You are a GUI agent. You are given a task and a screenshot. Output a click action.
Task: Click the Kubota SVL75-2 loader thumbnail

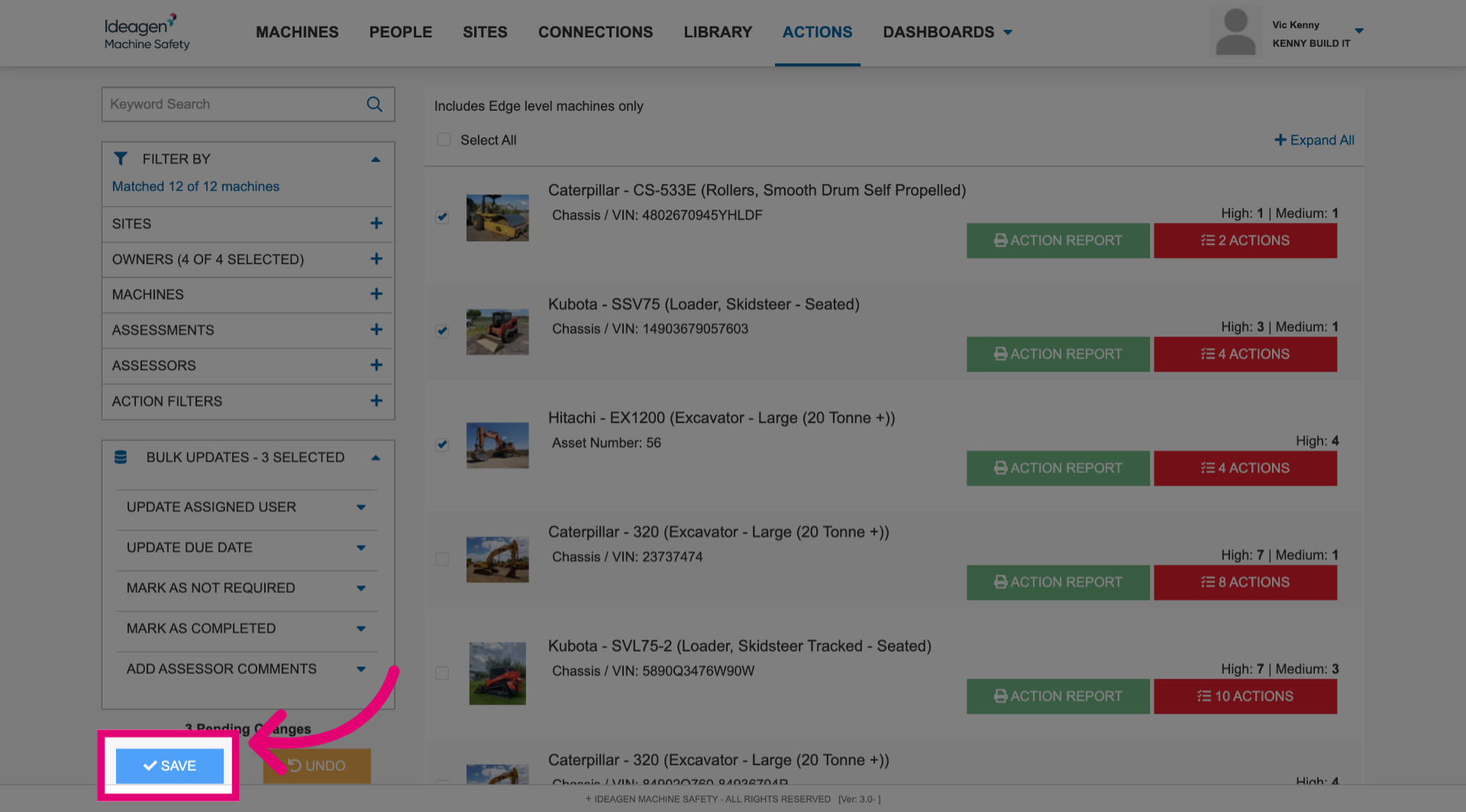coord(498,673)
